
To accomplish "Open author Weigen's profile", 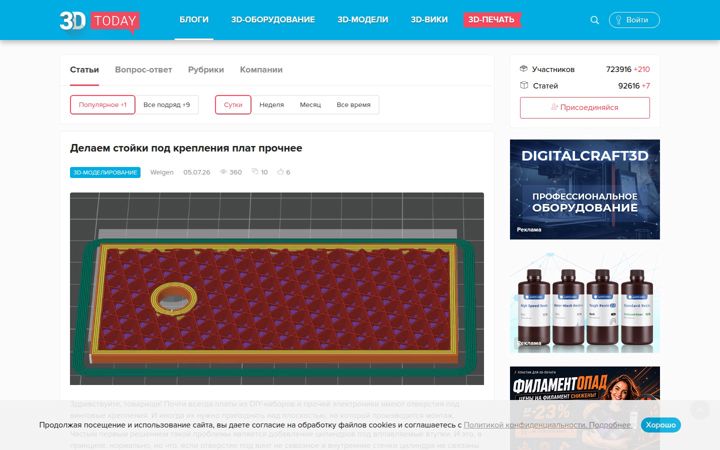I will tap(162, 172).
